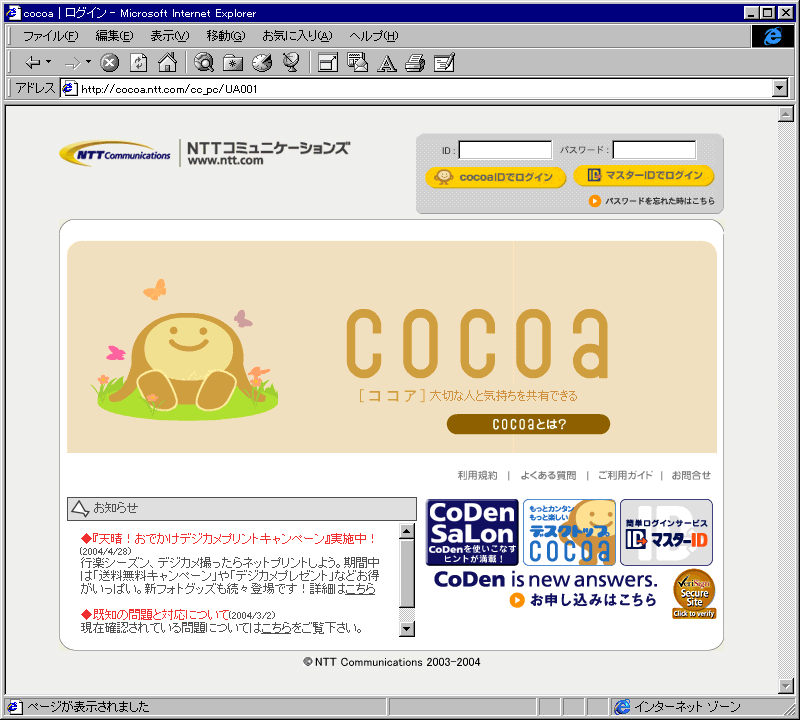Image resolution: width=800 pixels, height=720 pixels.
Task: Open the Back button history dropdown arrow
Action: [48, 62]
